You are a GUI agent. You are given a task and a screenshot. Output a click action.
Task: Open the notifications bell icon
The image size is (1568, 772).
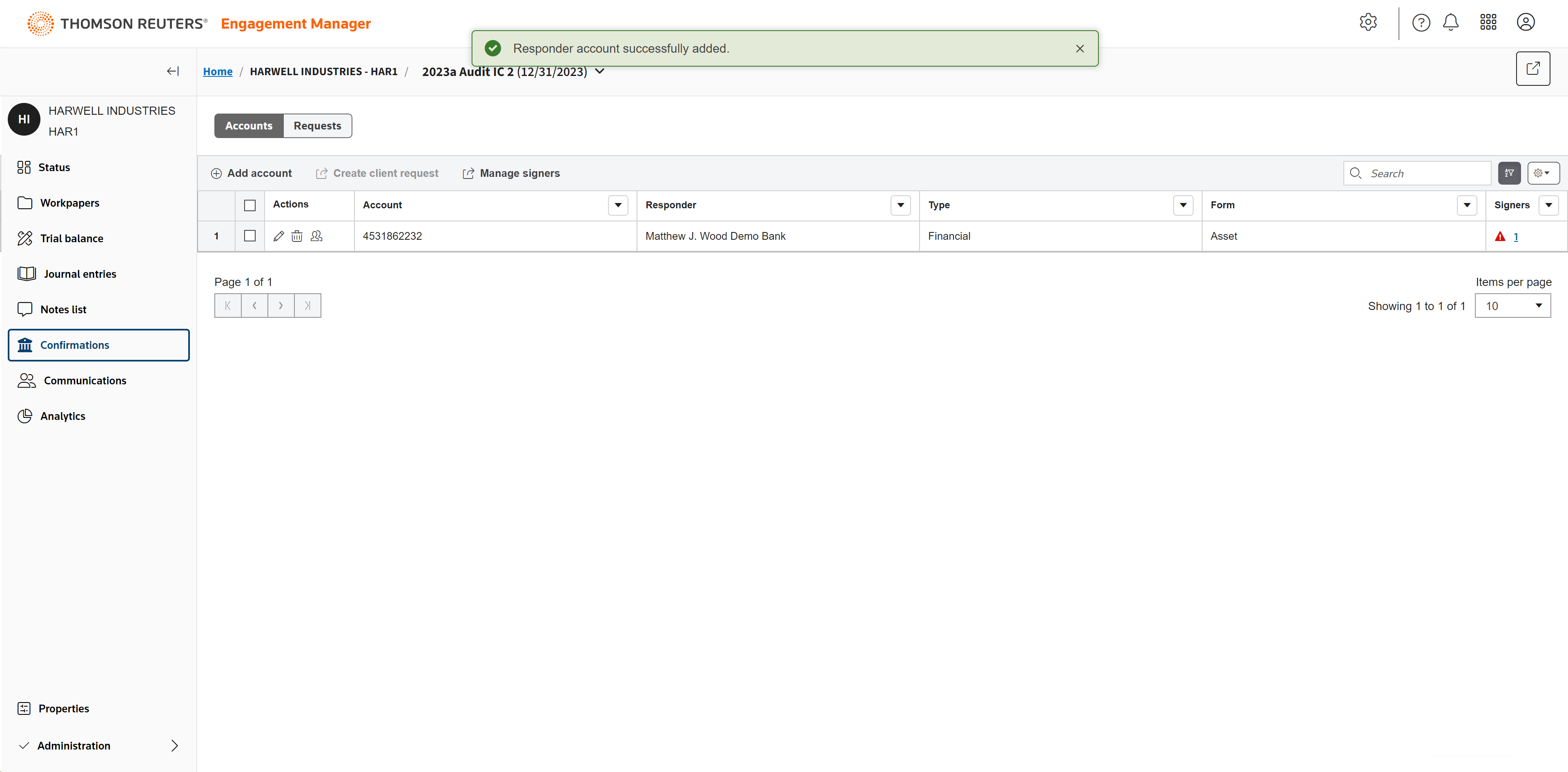coord(1450,22)
